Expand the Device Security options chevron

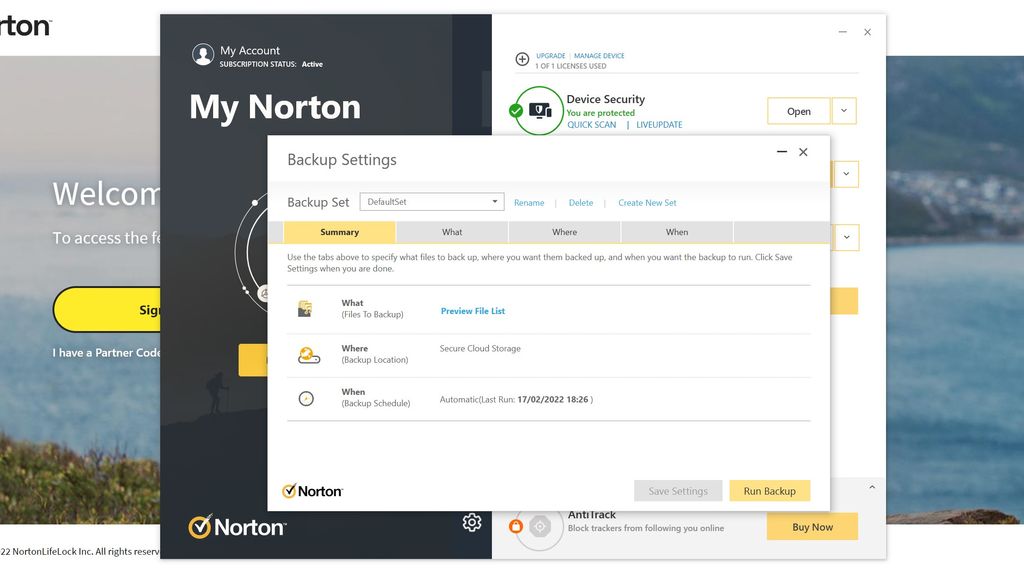point(844,110)
